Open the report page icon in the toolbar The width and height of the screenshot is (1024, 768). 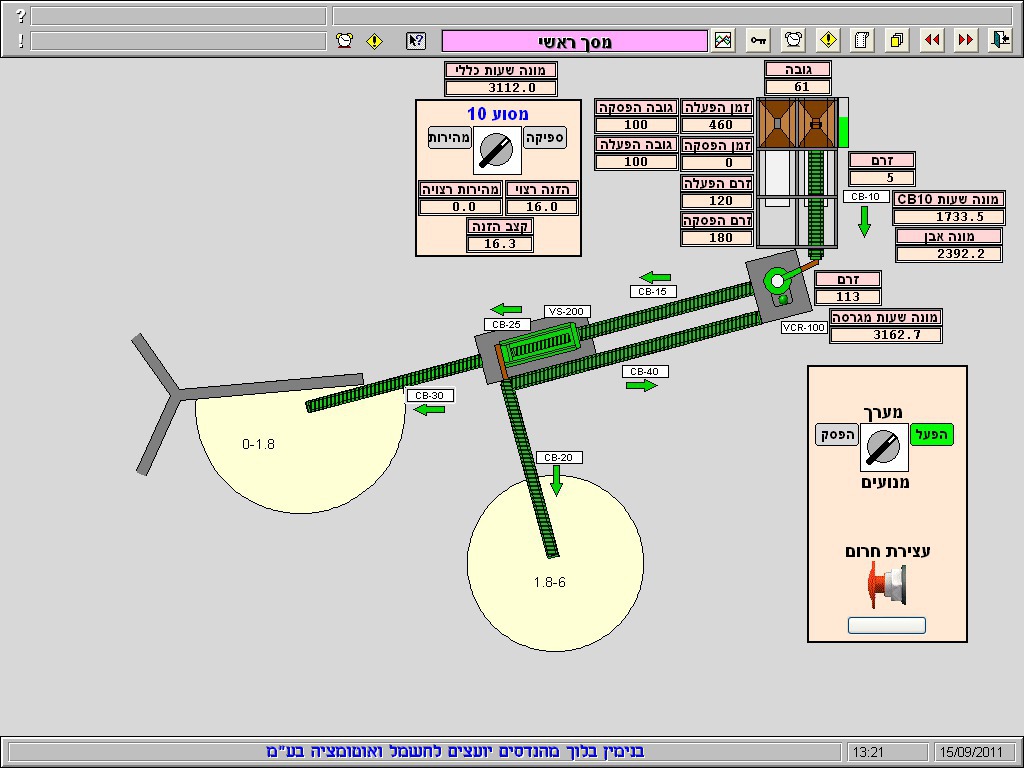tap(862, 40)
